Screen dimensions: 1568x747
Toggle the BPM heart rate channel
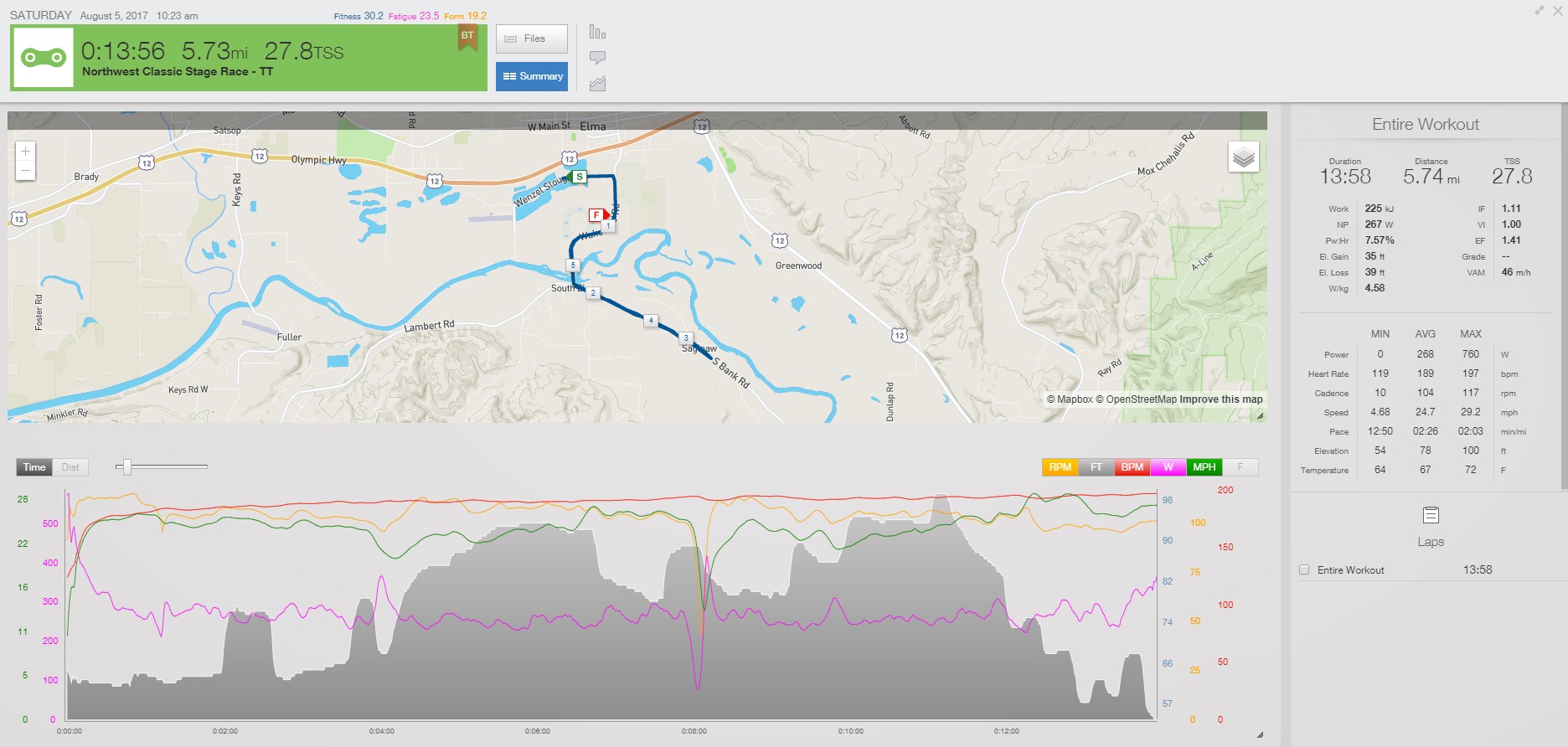pos(1132,467)
